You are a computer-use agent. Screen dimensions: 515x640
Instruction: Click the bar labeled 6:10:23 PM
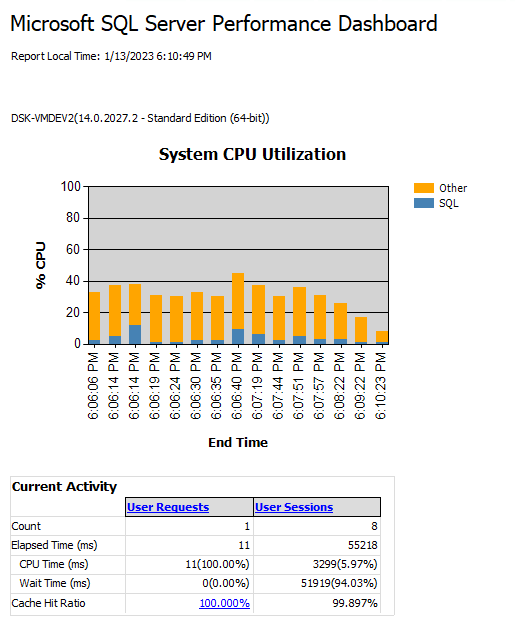click(382, 338)
